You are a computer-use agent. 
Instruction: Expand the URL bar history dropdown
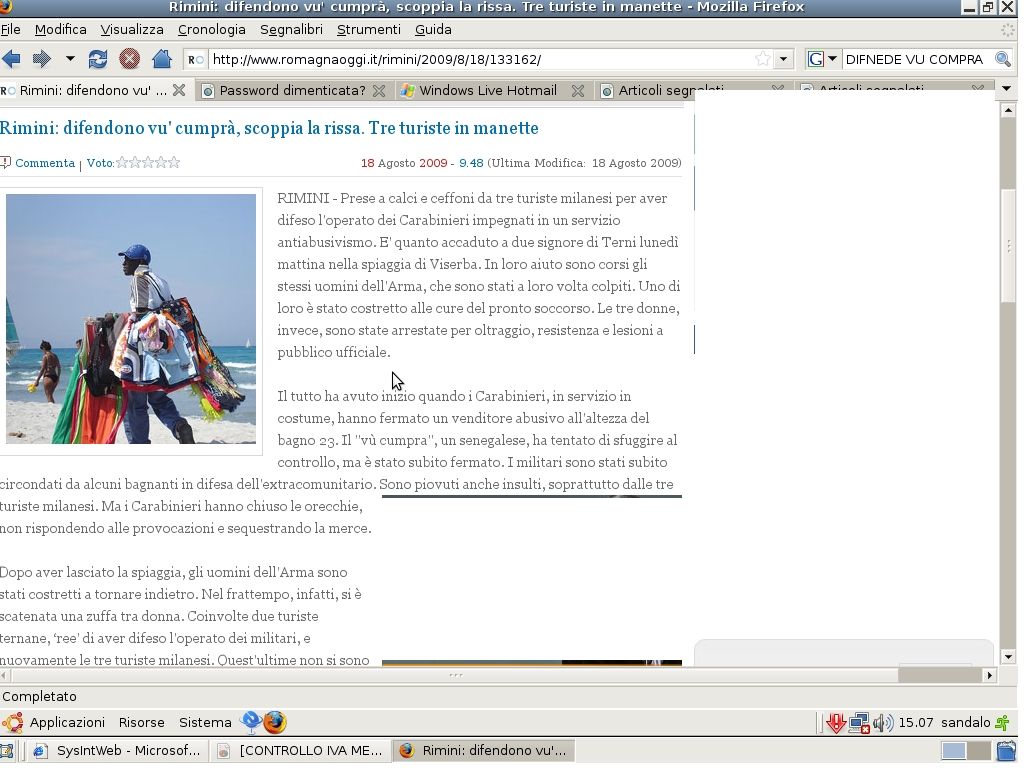click(x=784, y=59)
